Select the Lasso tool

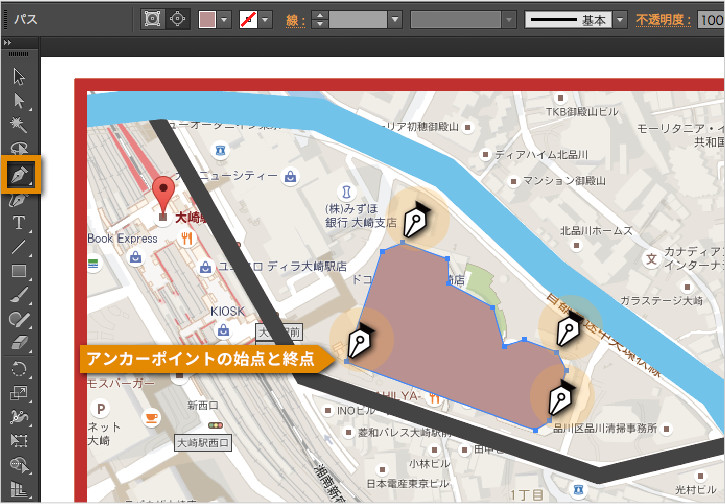[19, 148]
